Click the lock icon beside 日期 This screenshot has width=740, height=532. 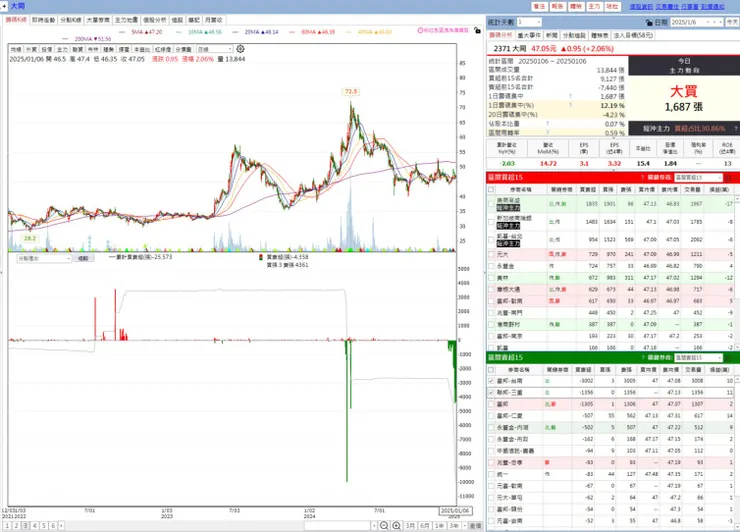(x=649, y=22)
